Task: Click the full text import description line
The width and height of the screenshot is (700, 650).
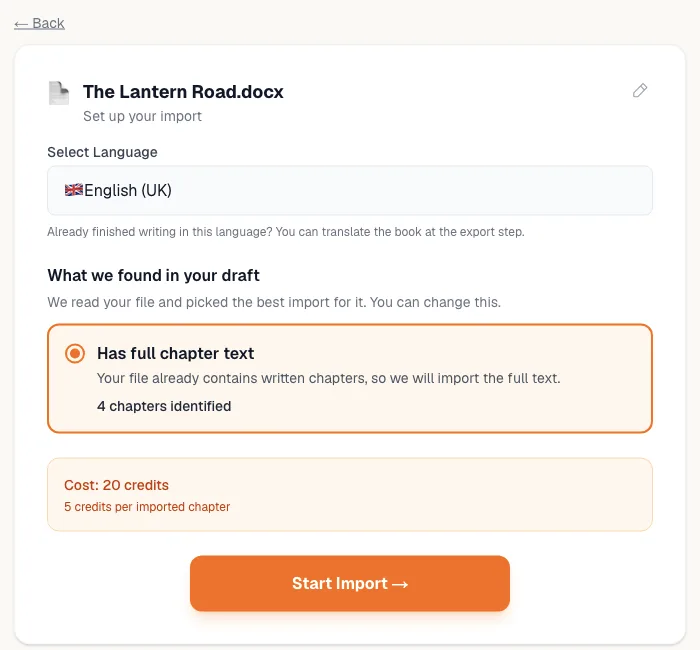Action: click(x=329, y=379)
